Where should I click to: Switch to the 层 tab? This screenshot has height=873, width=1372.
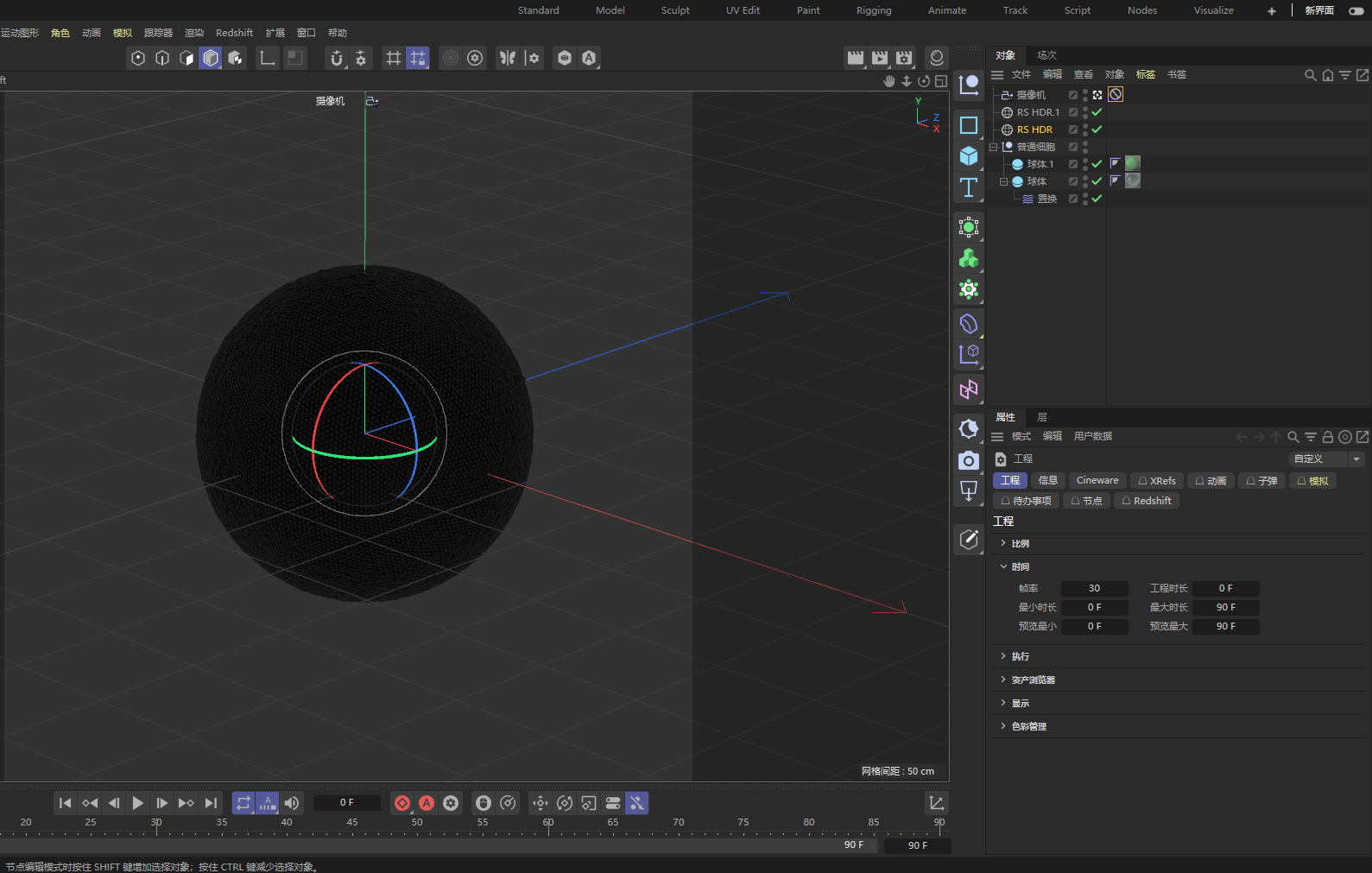point(1042,417)
